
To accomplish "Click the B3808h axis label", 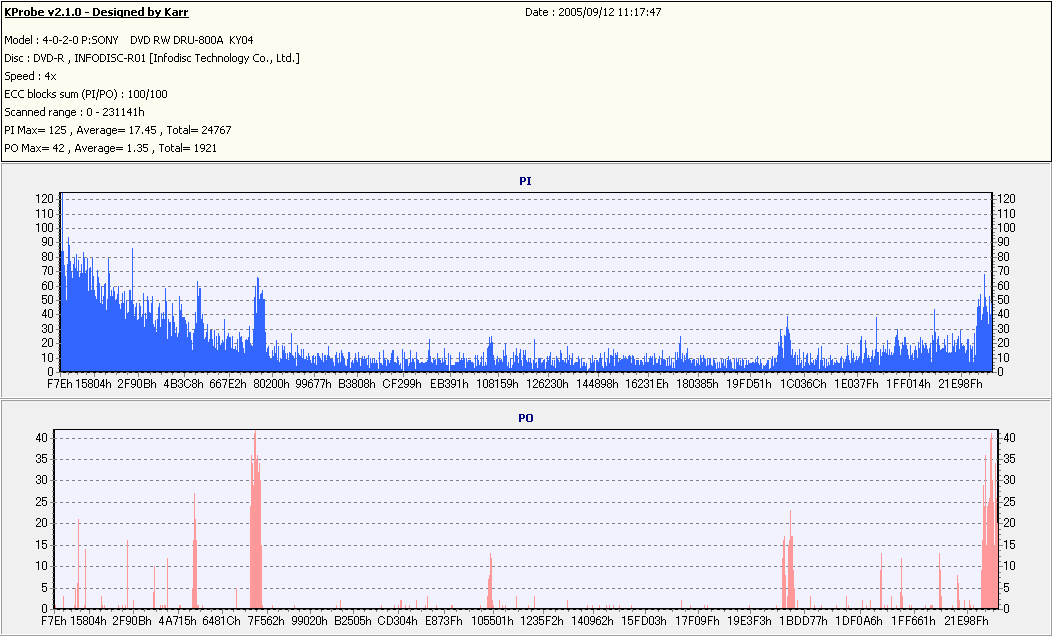I will [x=357, y=384].
